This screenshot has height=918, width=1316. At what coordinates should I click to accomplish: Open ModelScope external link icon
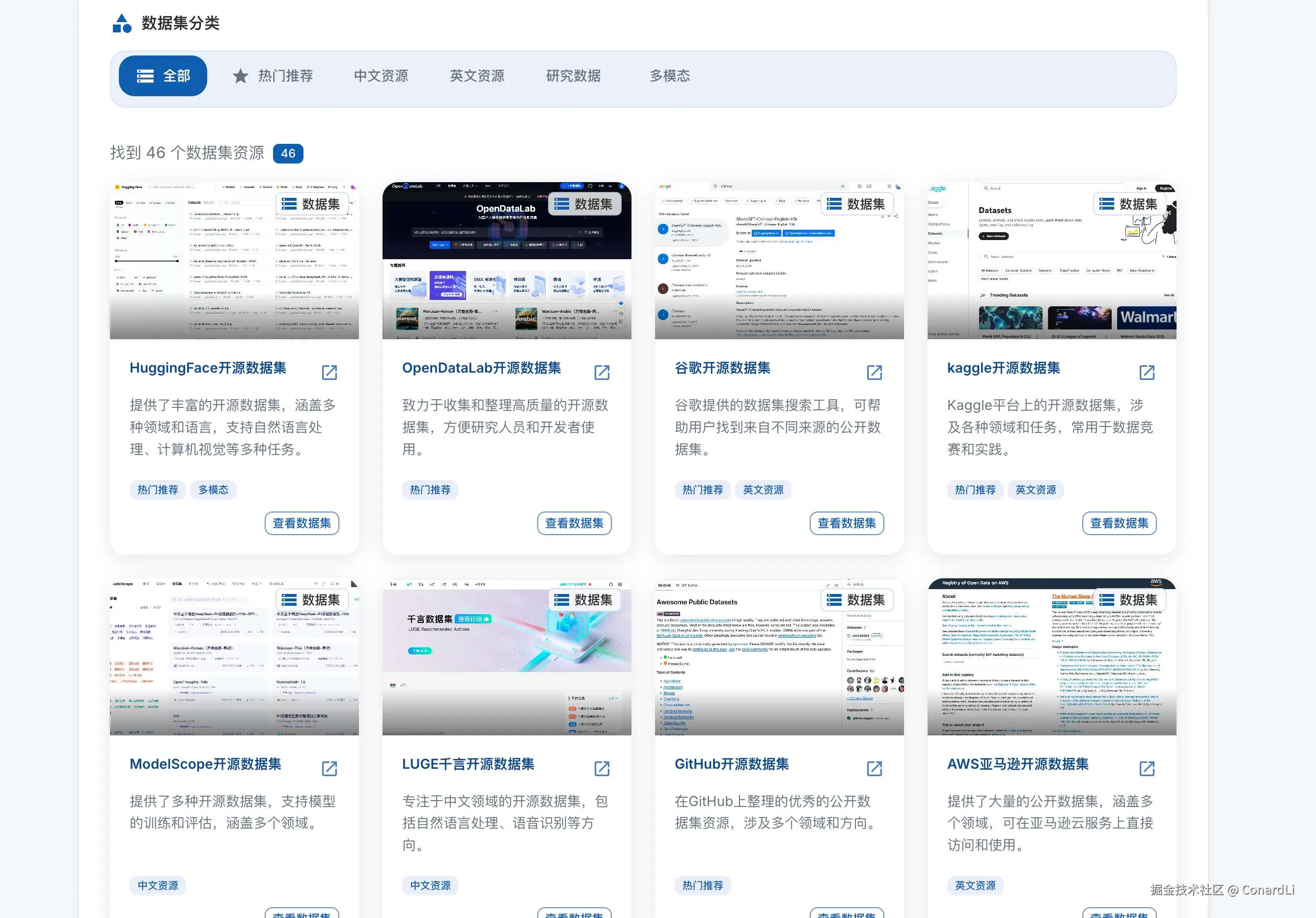coord(329,768)
